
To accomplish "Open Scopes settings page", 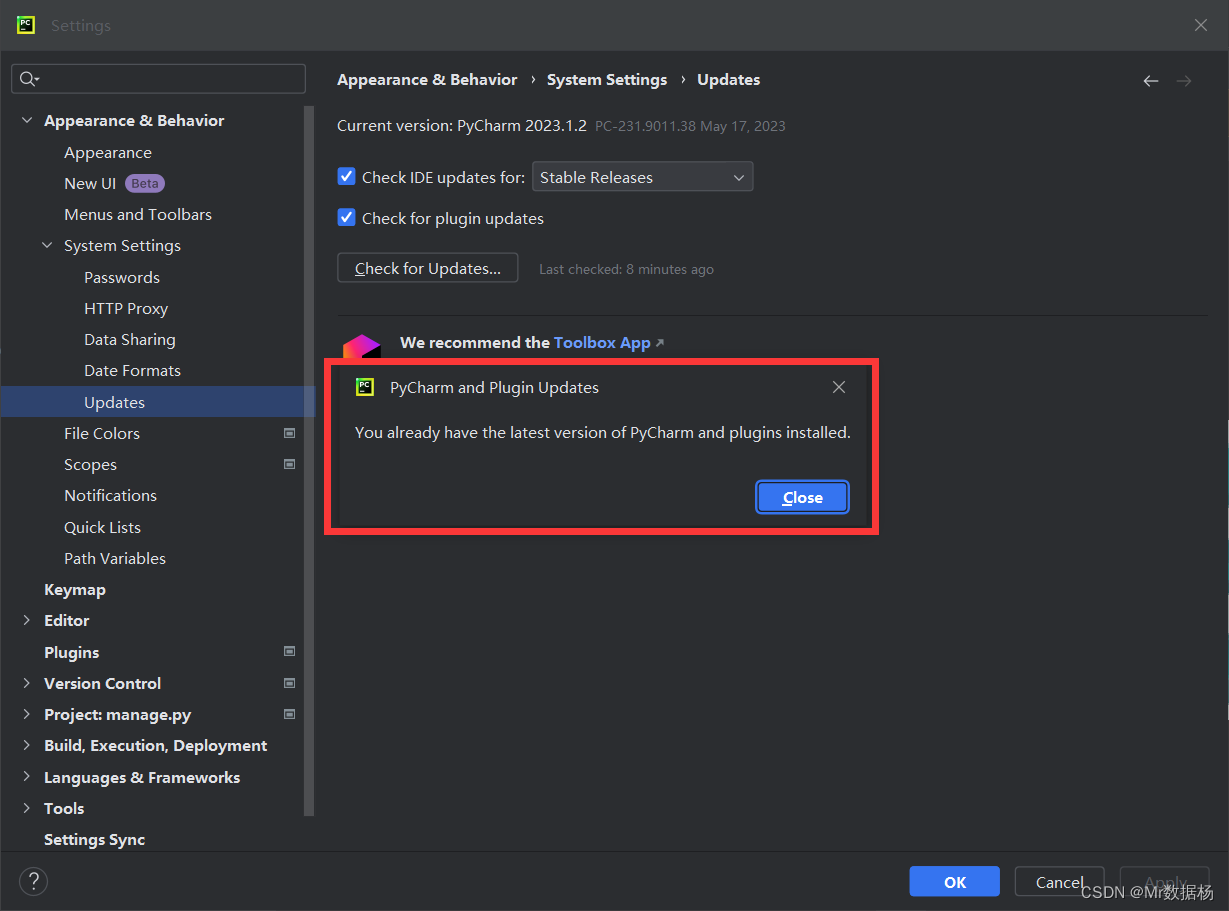I will coord(90,464).
